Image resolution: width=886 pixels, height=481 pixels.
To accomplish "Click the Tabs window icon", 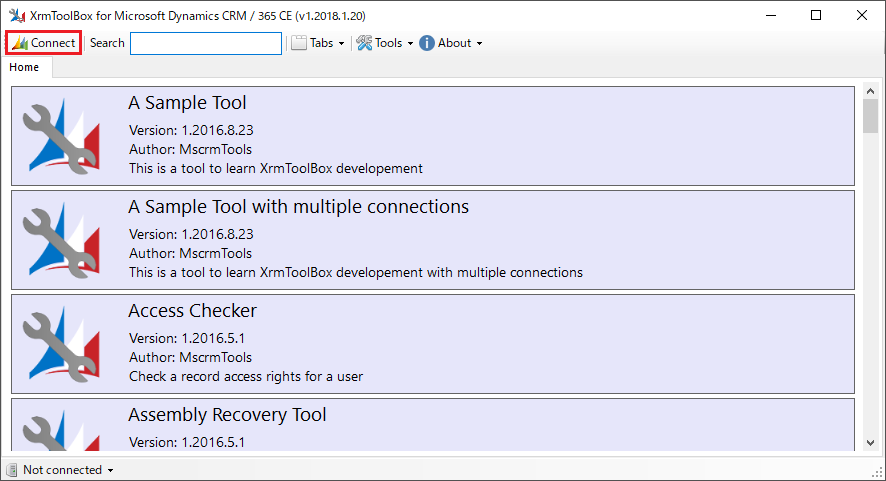I will pos(299,43).
